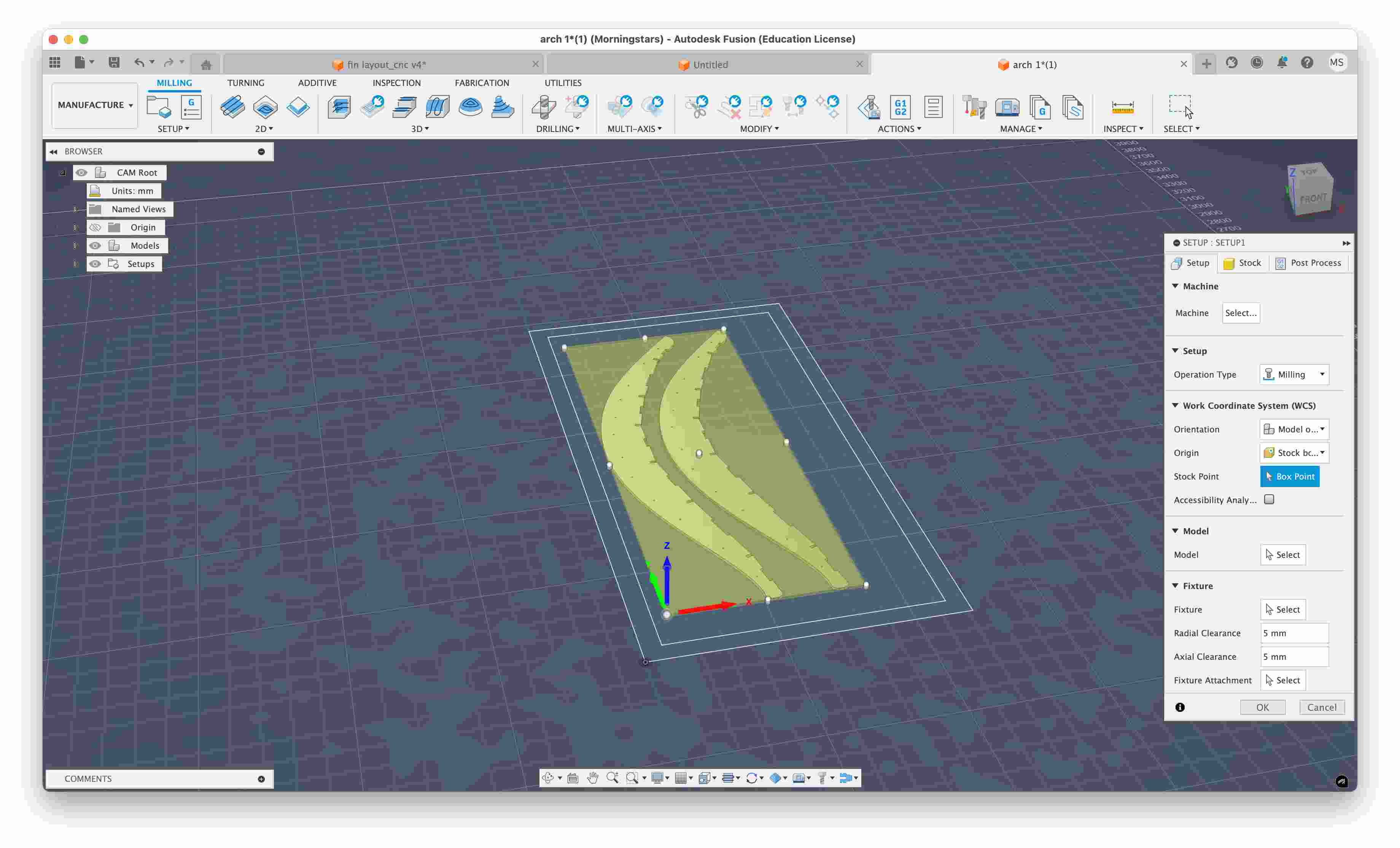Expand the Named Views tree node
This screenshot has width=1400, height=848.
[x=75, y=209]
